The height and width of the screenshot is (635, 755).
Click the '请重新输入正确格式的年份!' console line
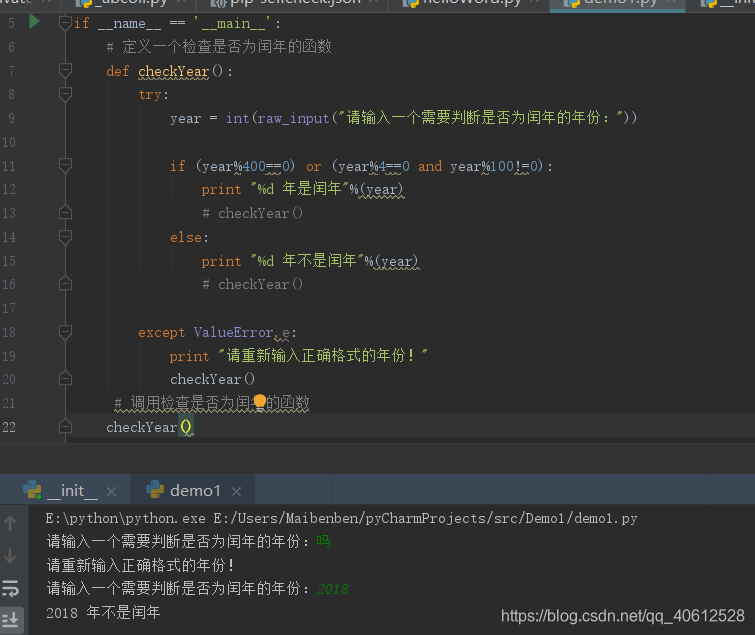(x=141, y=565)
